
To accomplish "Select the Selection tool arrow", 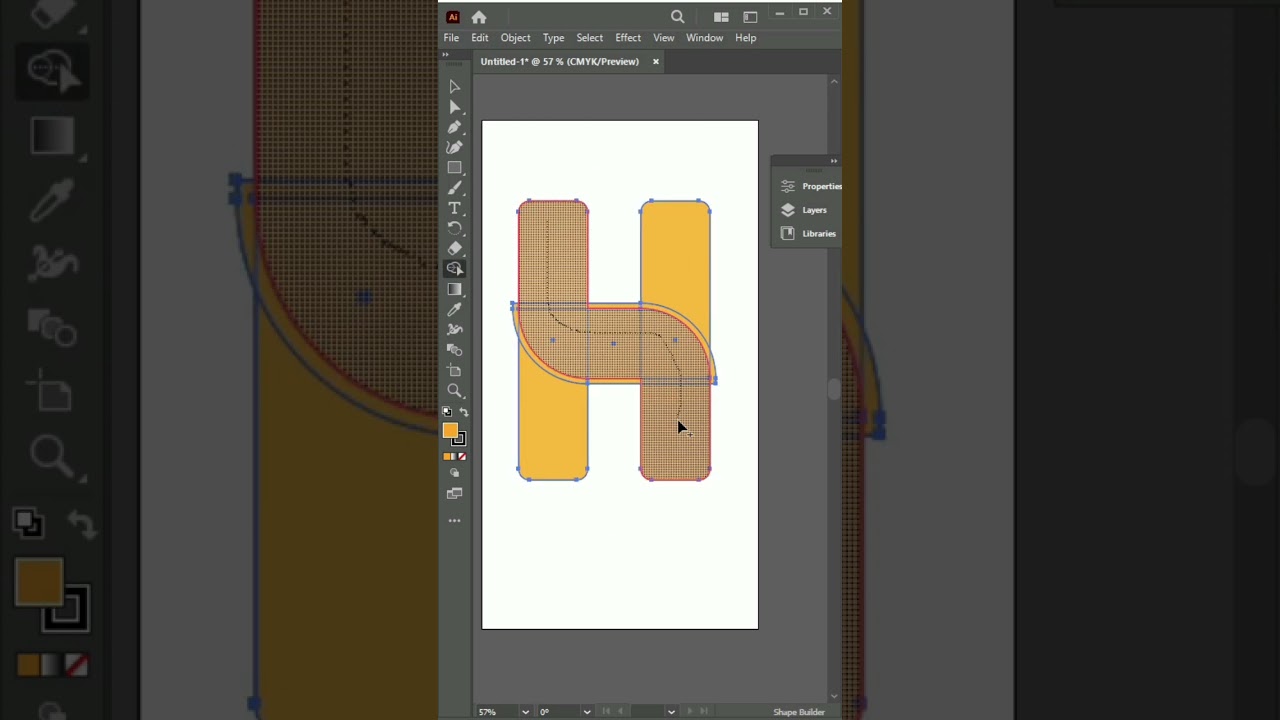I will pyautogui.click(x=454, y=87).
